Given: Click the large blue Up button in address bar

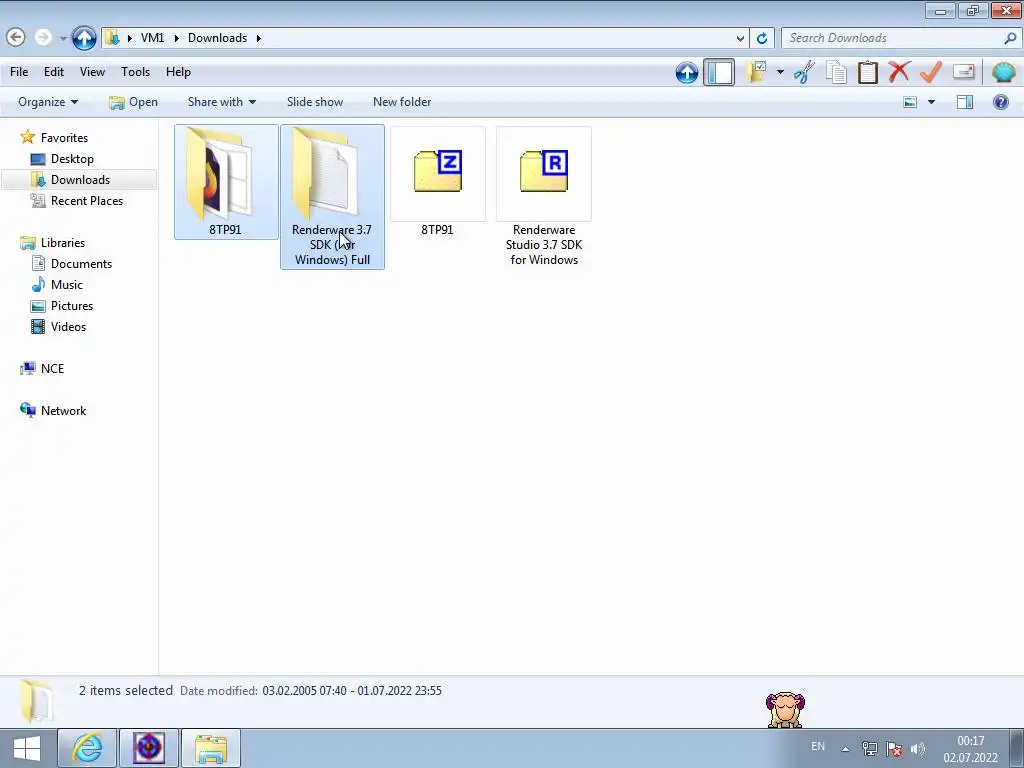Looking at the screenshot, I should [x=84, y=38].
